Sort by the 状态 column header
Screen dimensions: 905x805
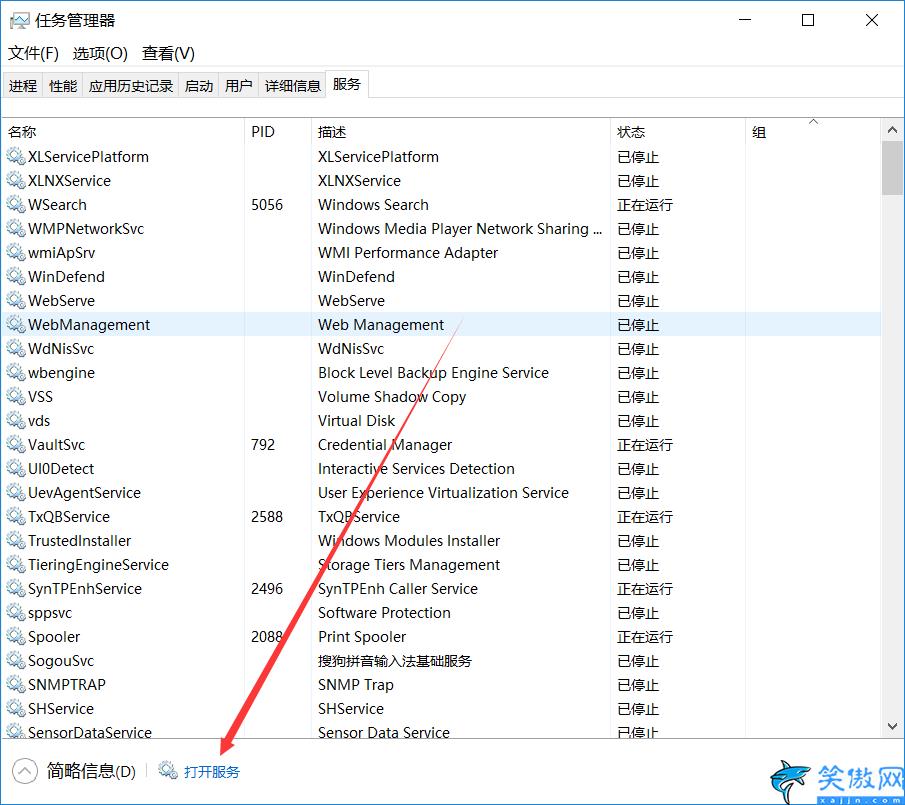pos(678,132)
